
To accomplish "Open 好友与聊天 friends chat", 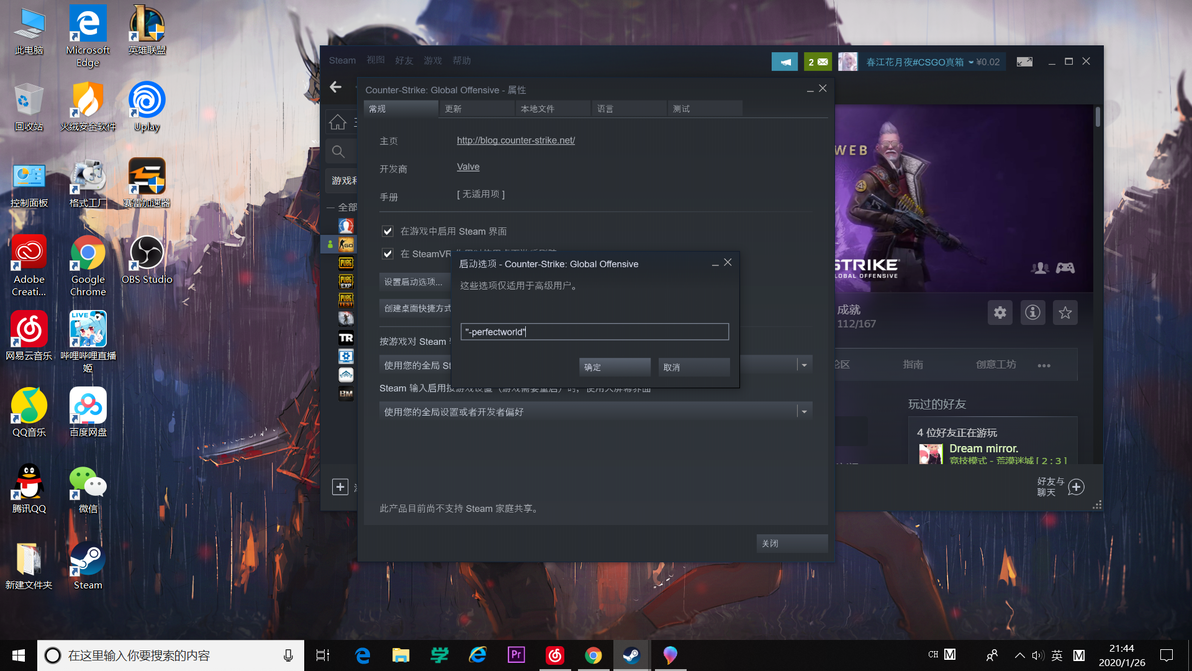I will click(x=1060, y=487).
